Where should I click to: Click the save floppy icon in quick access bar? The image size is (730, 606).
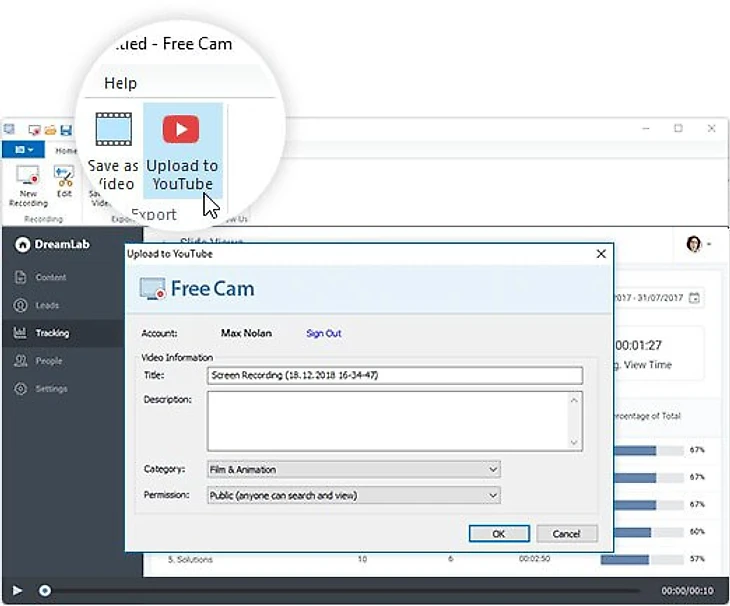click(66, 130)
